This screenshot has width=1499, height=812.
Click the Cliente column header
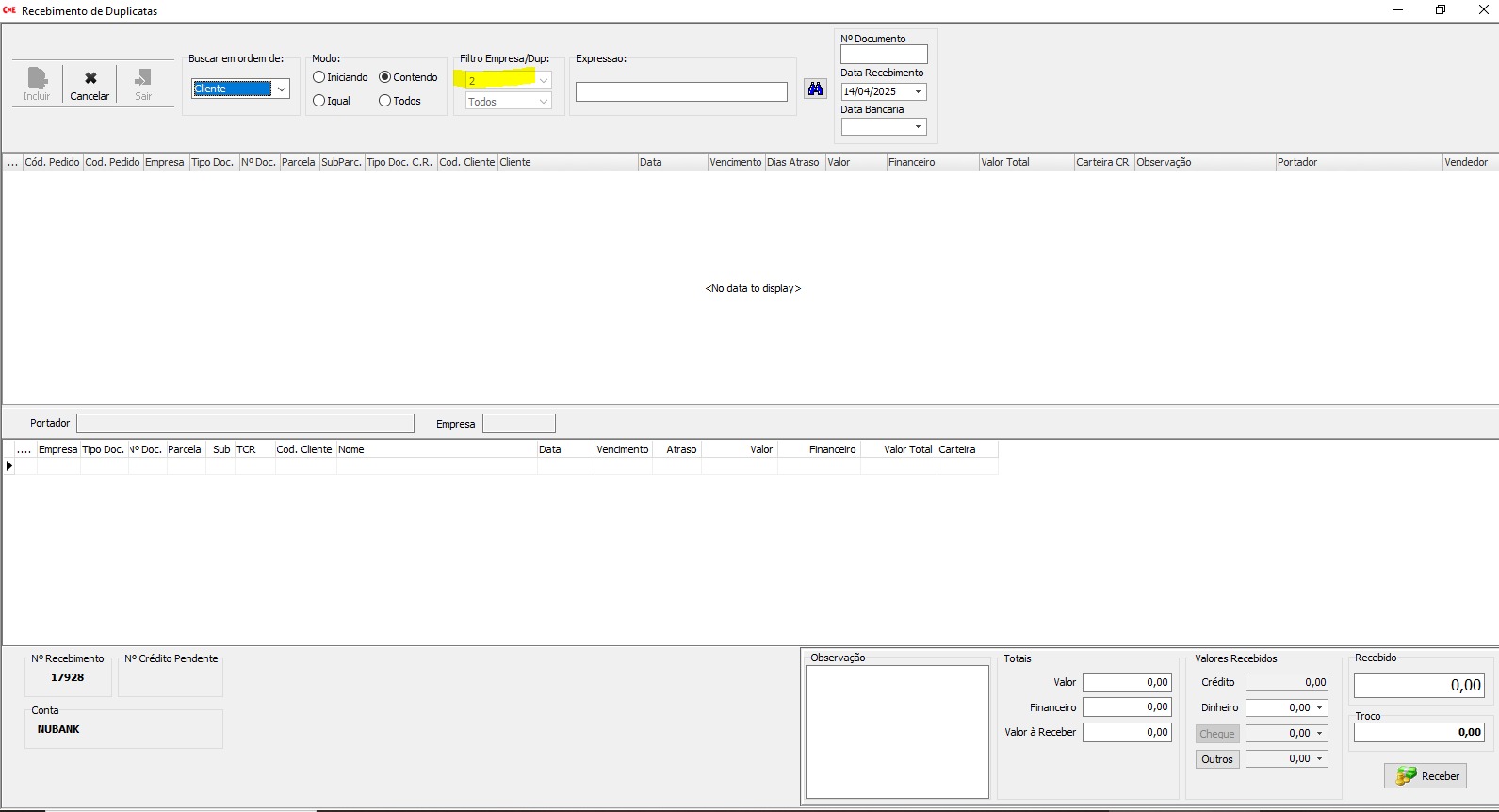(x=566, y=162)
